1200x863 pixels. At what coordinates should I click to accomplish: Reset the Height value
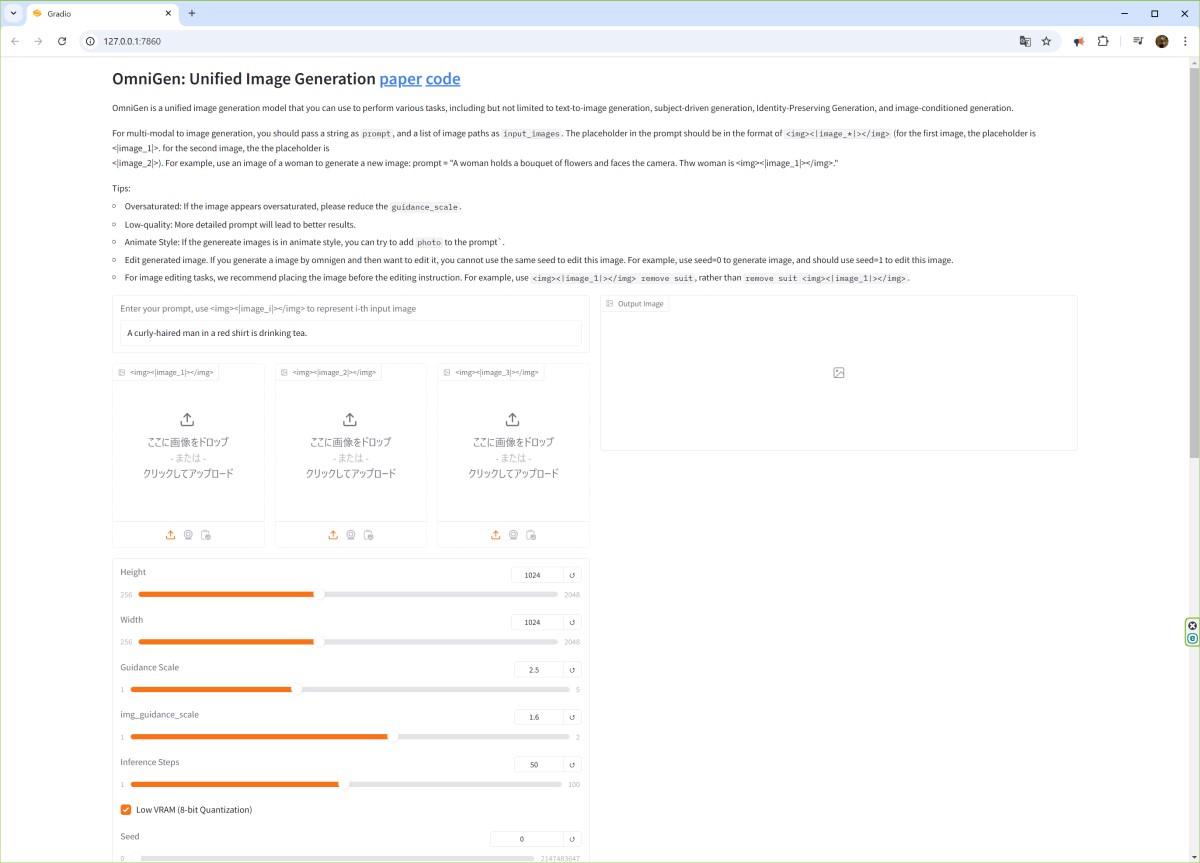click(572, 575)
